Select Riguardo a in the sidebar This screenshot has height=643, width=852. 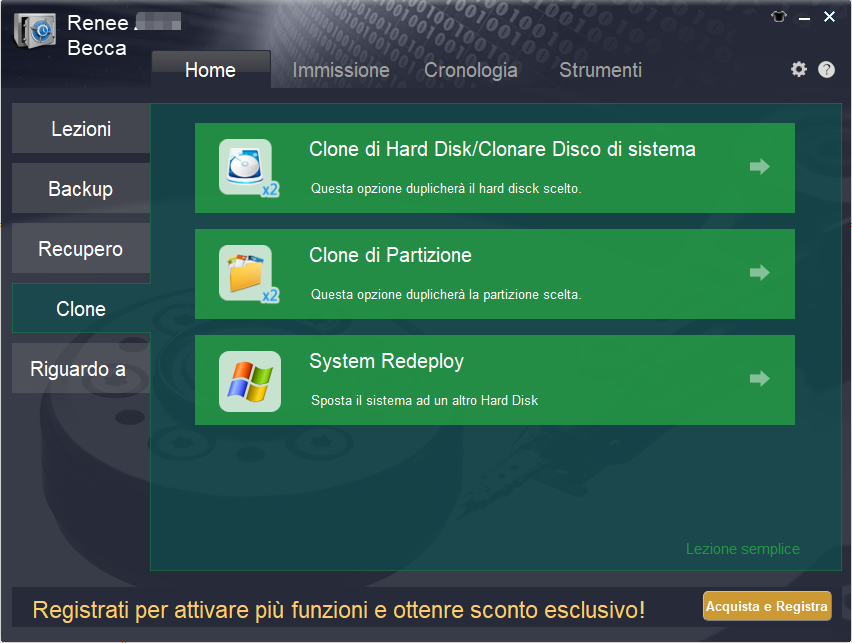pyautogui.click(x=80, y=368)
